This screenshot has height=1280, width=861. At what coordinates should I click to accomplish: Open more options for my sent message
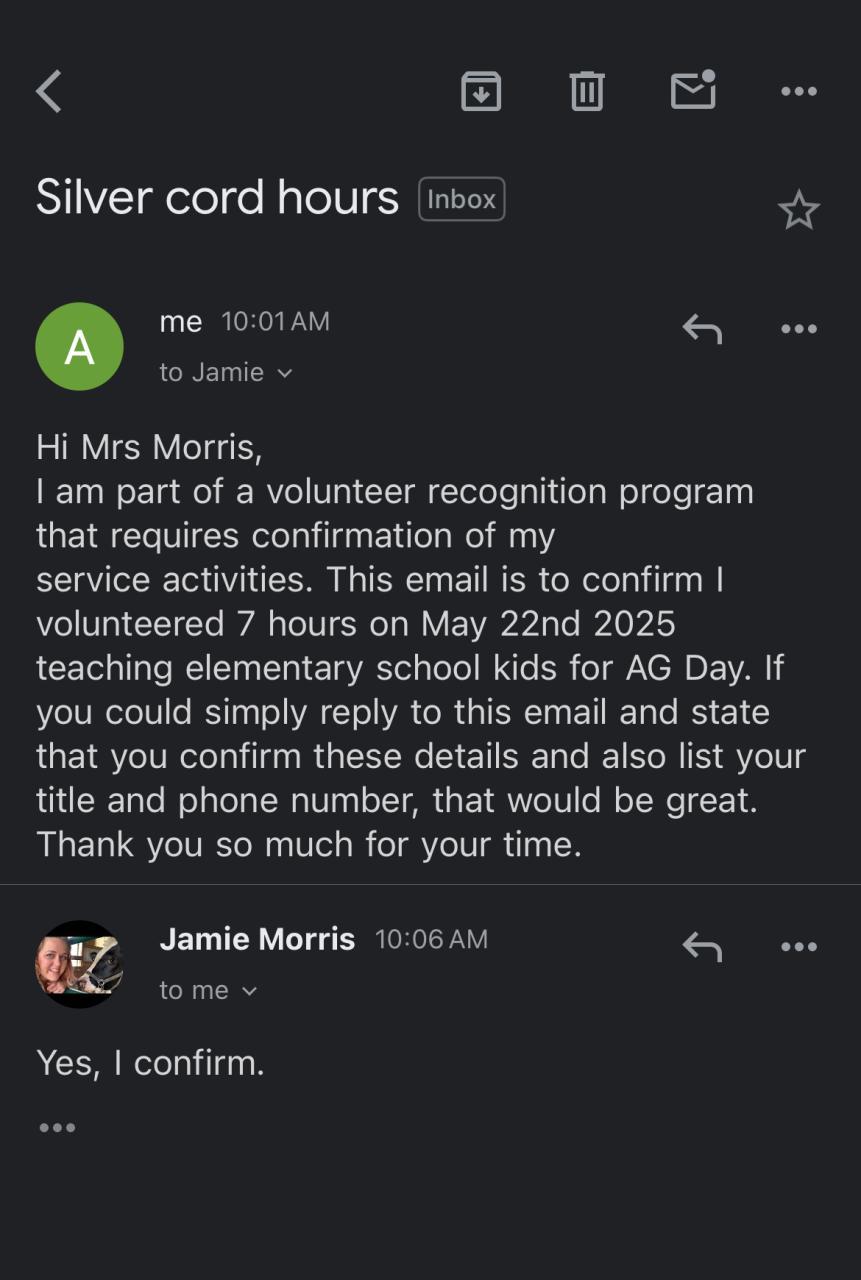(x=798, y=329)
